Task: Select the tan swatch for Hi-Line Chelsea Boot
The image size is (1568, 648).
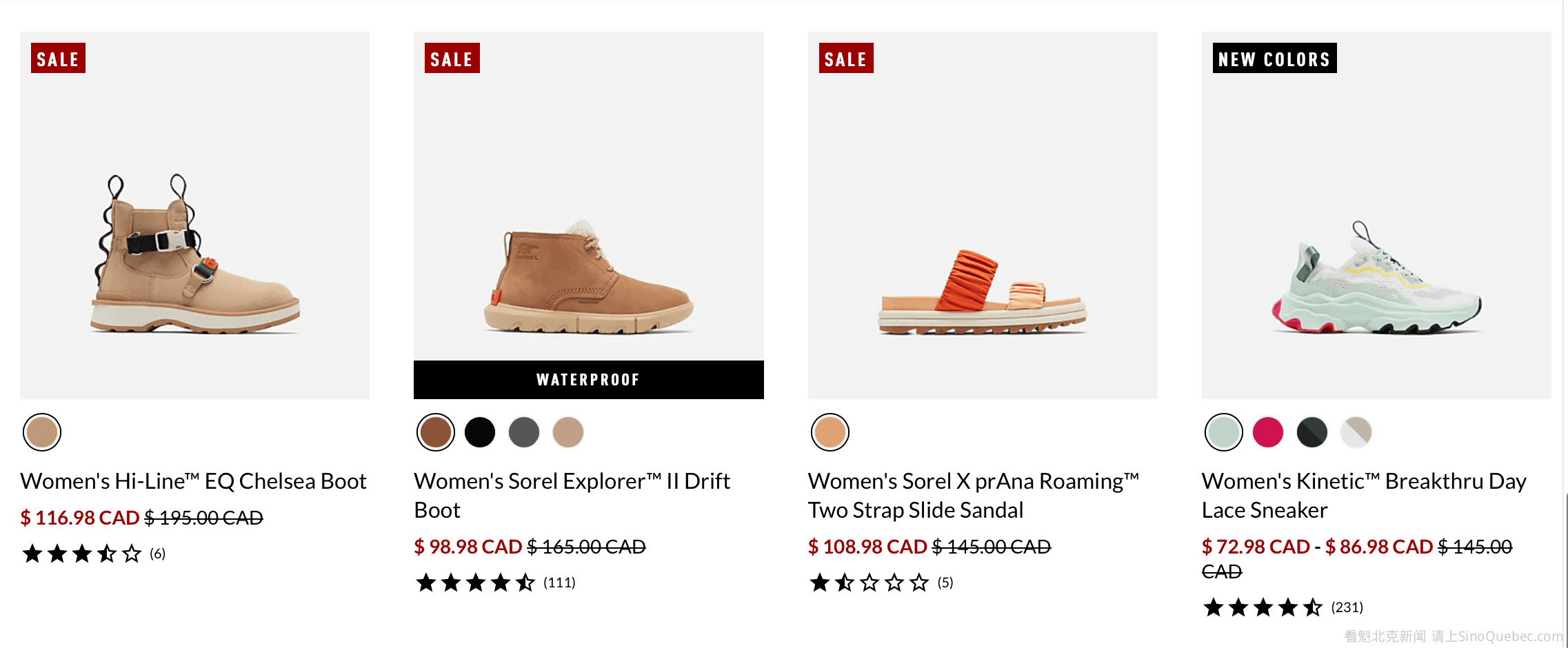Action: 42,432
